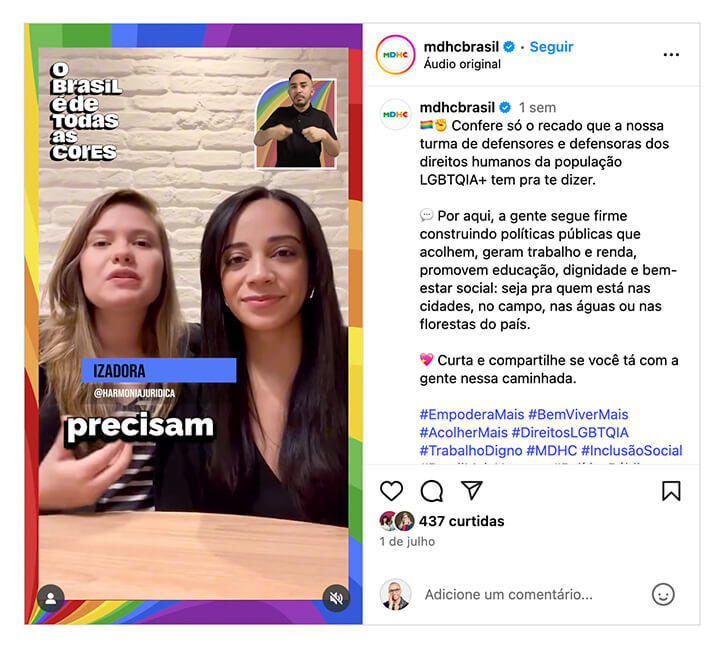Viewport: 721px width, 649px height.
Task: Open comments with the speech bubble icon
Action: [432, 491]
